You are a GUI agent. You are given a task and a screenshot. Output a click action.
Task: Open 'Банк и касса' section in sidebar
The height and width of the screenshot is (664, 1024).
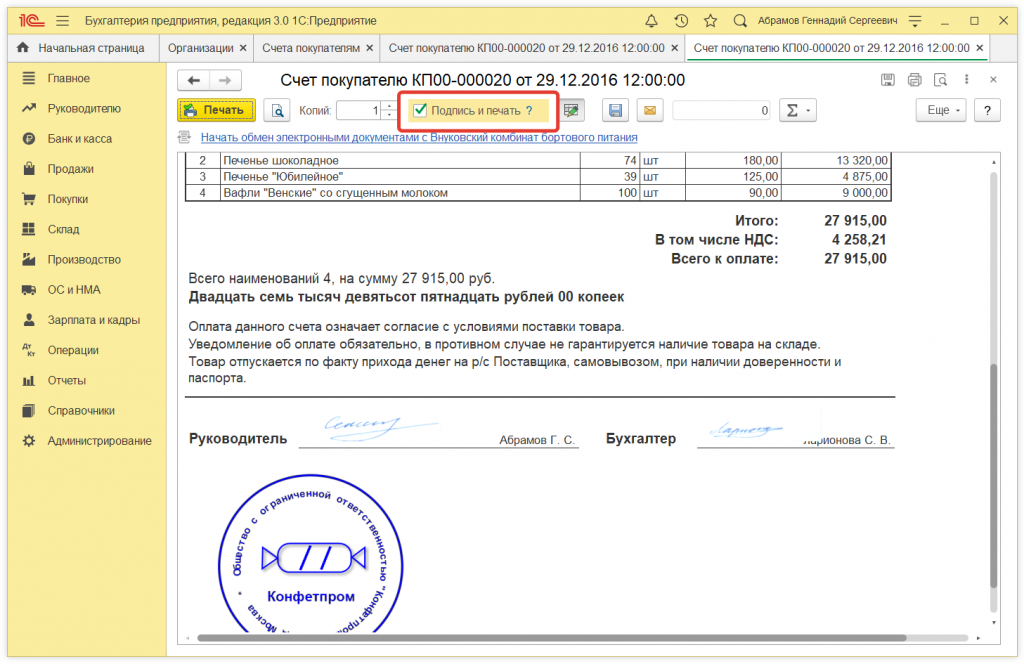(x=79, y=139)
